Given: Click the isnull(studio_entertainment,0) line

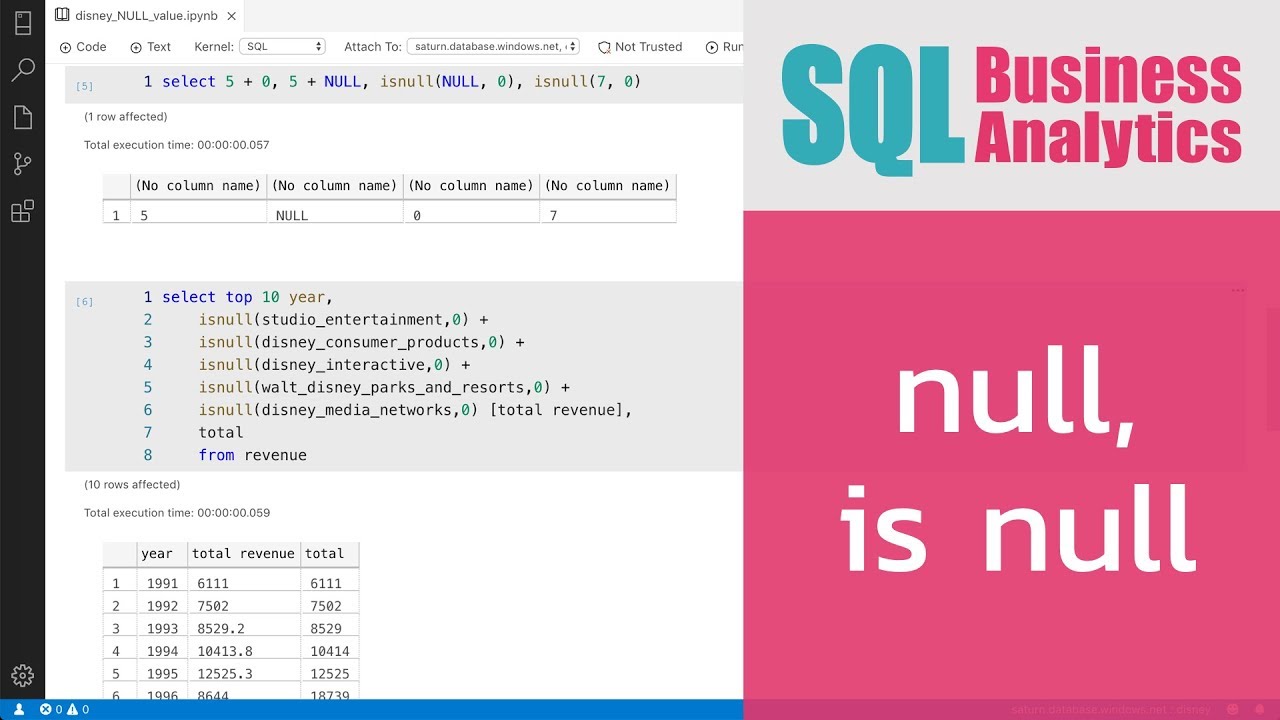Looking at the screenshot, I should (x=343, y=320).
